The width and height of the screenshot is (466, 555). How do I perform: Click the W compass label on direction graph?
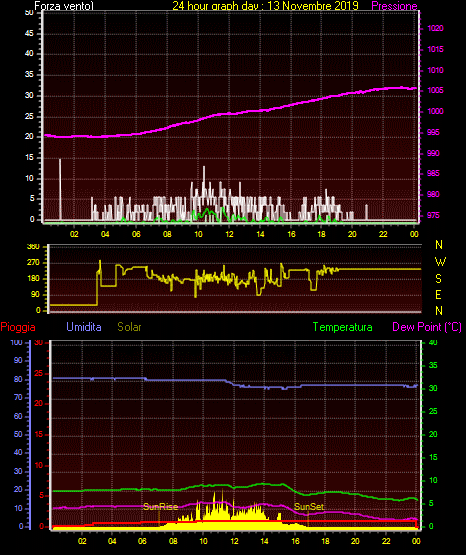tap(440, 262)
